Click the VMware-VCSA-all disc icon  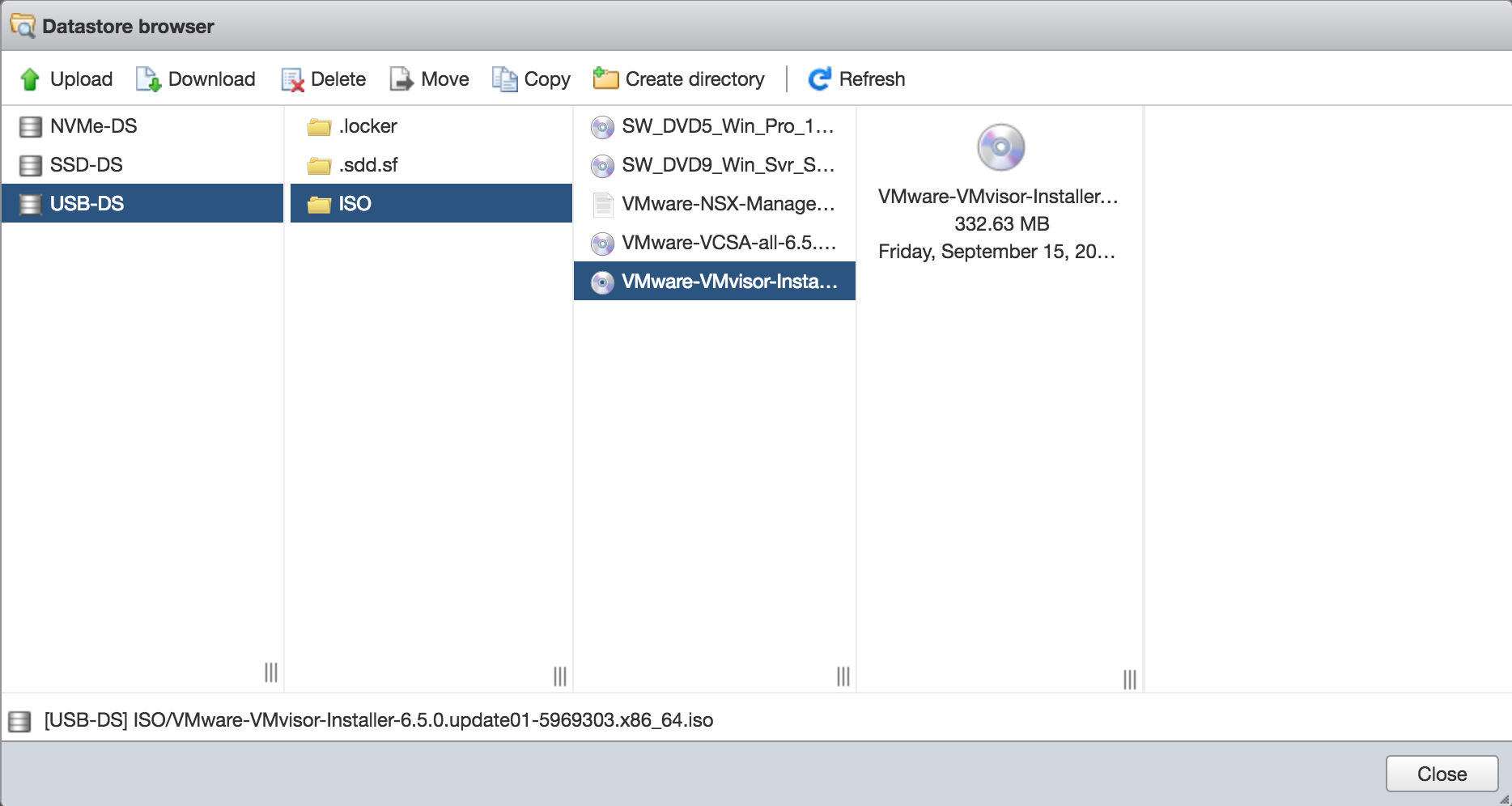(602, 244)
